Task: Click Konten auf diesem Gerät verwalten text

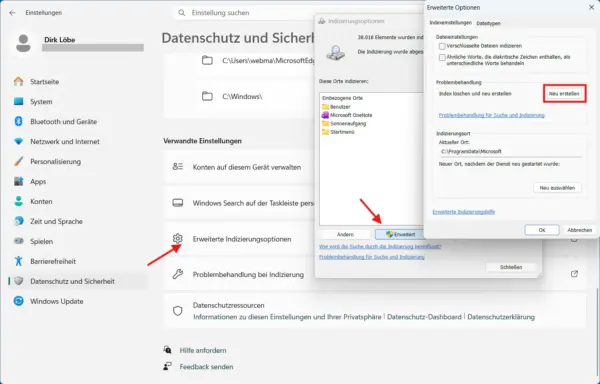Action: tap(247, 167)
